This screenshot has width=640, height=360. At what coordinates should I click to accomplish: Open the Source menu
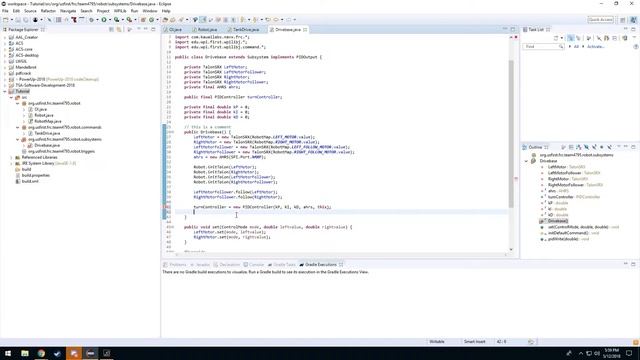click(x=30, y=11)
